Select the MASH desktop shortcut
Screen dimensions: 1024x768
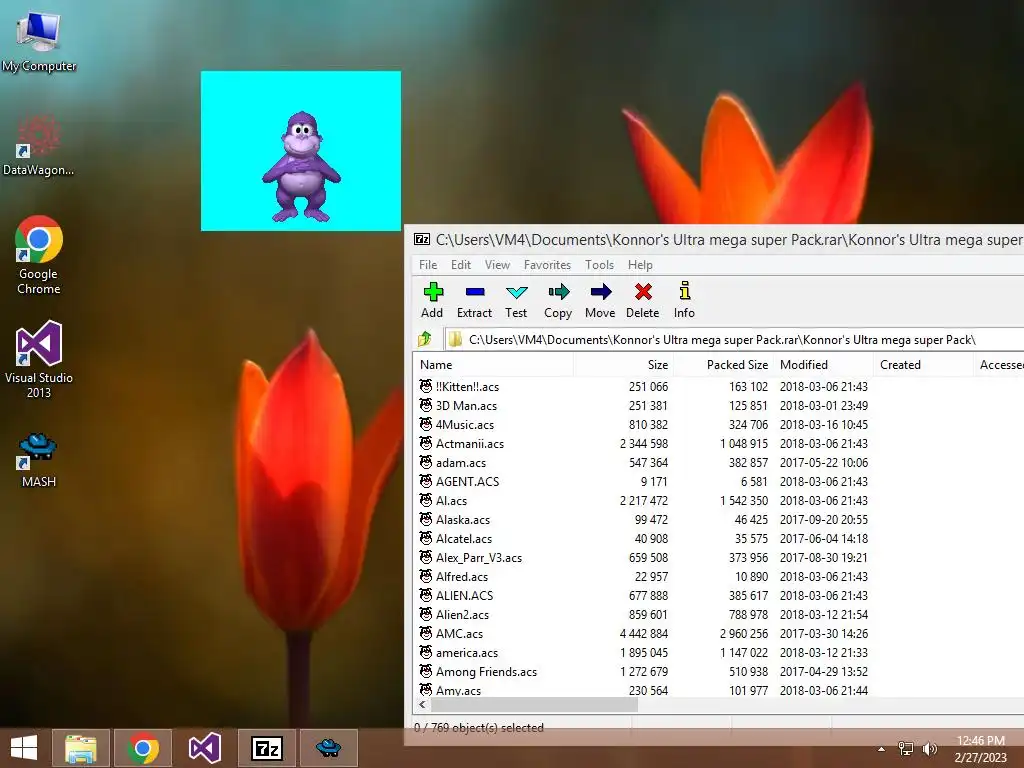tap(39, 460)
